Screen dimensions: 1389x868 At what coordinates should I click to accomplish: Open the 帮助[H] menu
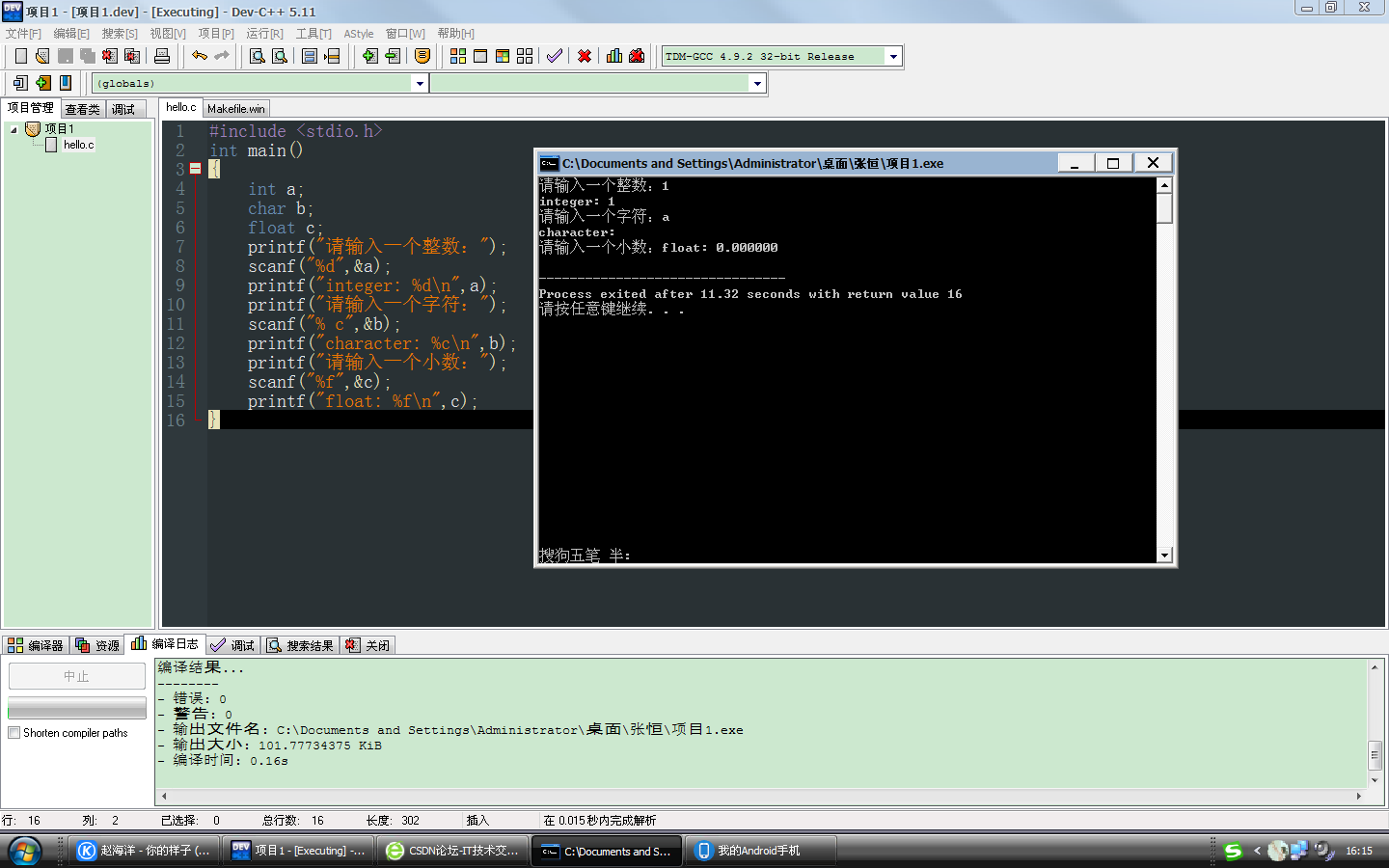point(456,34)
